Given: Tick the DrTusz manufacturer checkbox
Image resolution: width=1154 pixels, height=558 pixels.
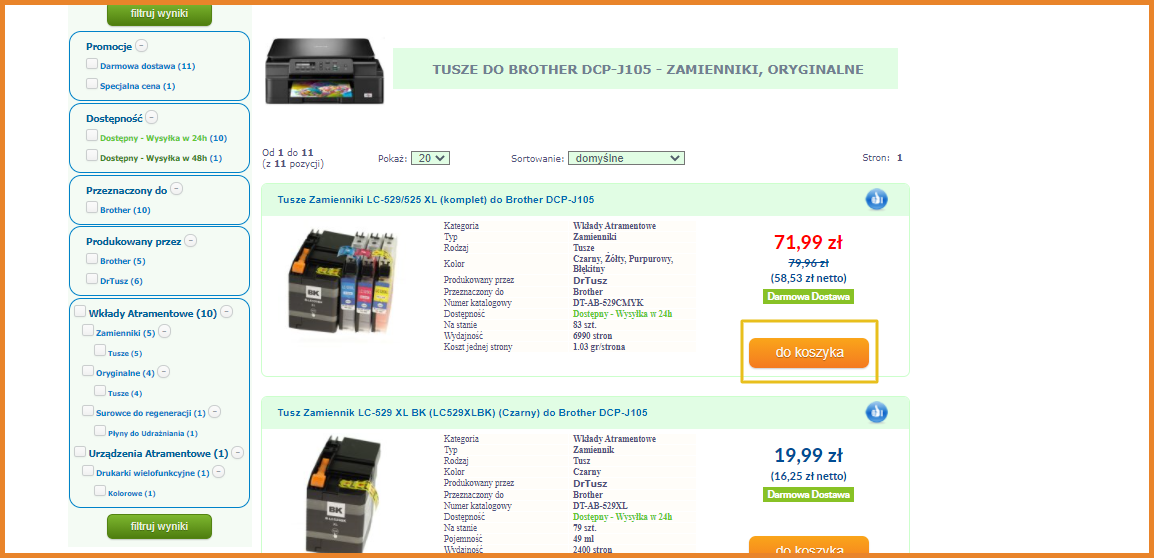Looking at the screenshot, I should click(x=92, y=279).
